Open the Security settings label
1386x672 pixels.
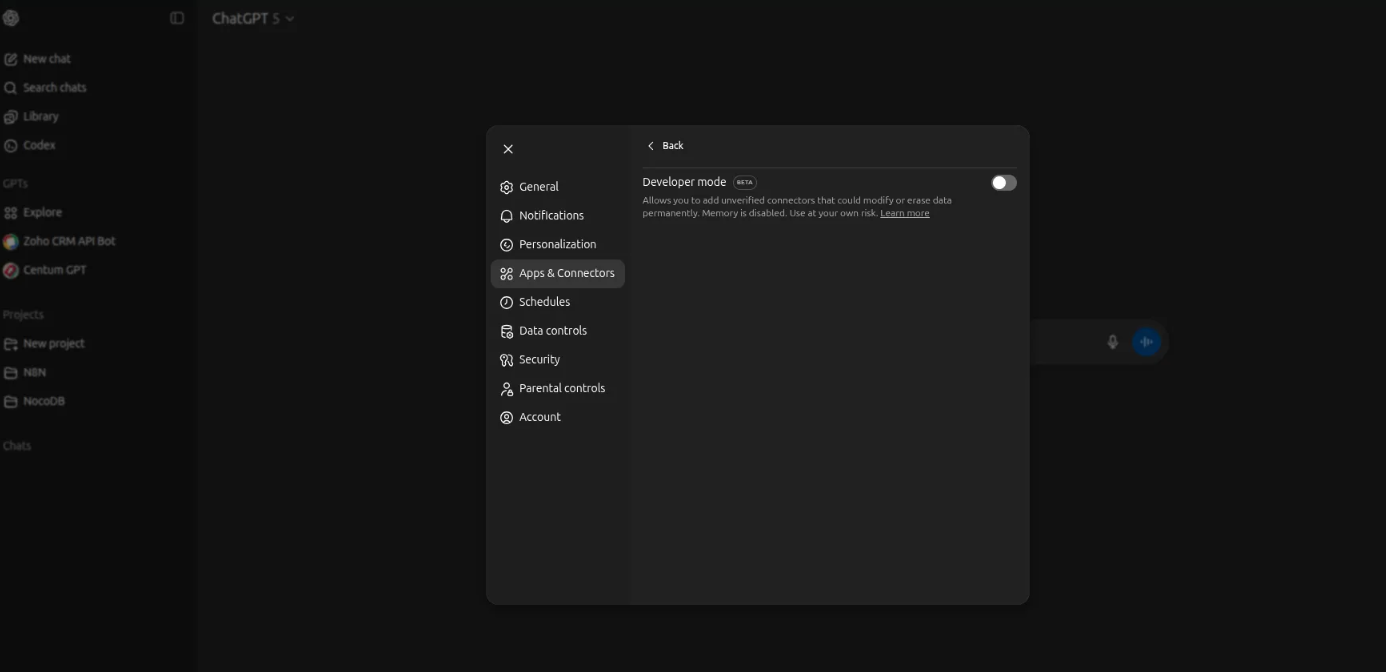tap(539, 360)
